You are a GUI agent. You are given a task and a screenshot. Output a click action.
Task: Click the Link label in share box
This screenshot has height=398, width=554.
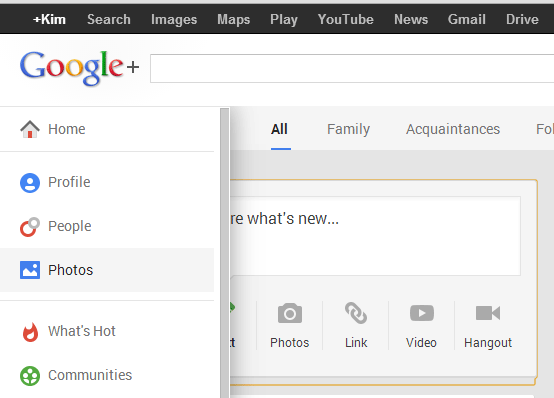tap(356, 343)
